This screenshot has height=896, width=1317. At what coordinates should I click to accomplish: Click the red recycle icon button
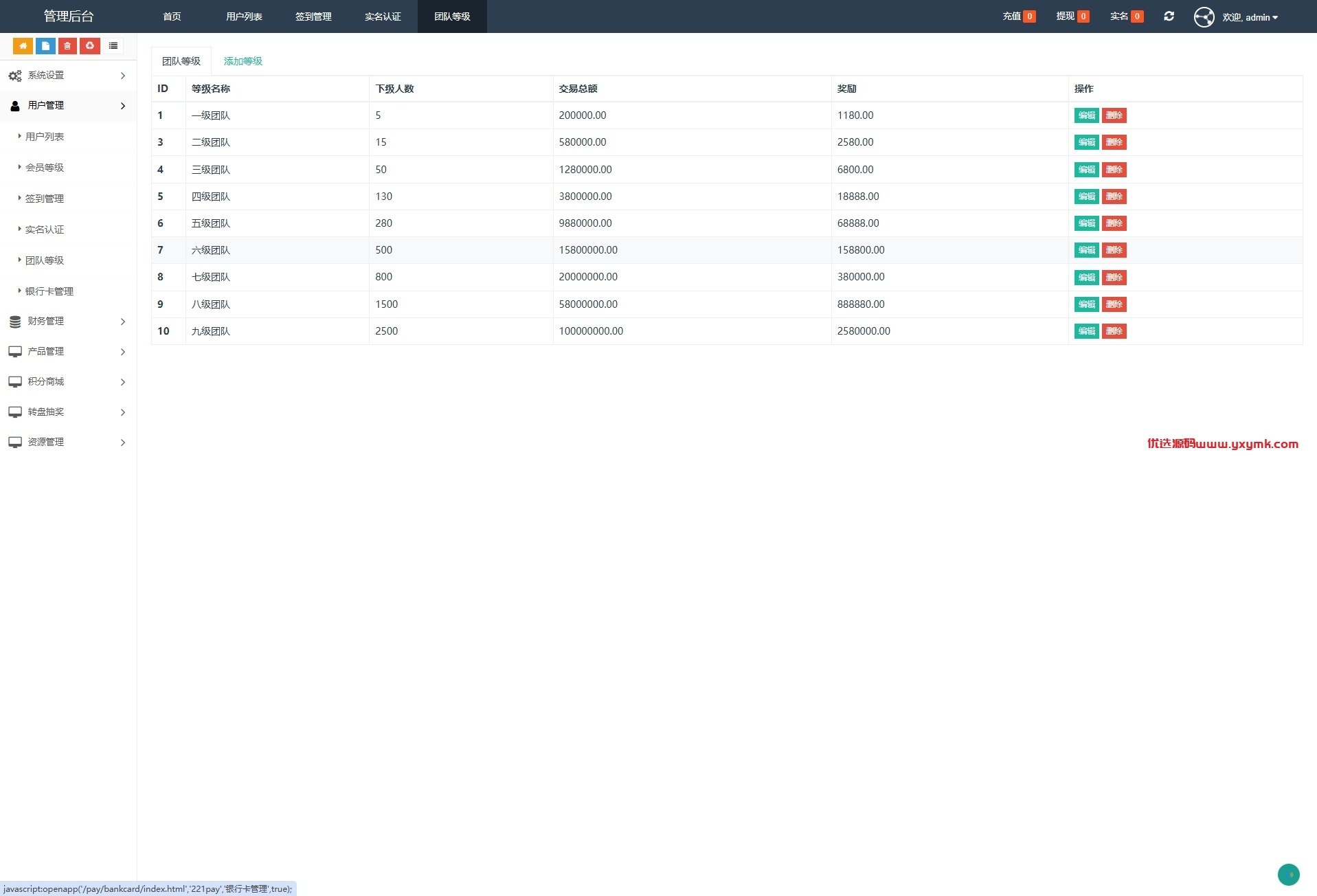[90, 46]
